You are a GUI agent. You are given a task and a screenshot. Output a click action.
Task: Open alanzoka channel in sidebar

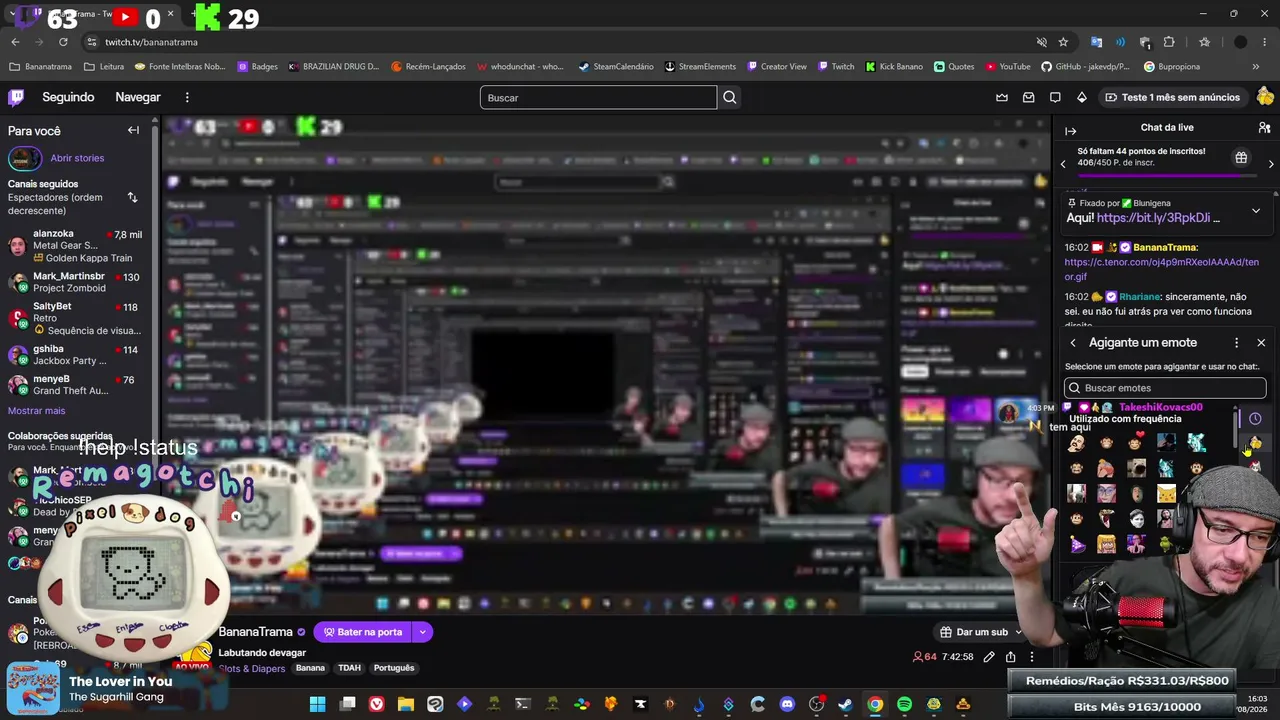(x=75, y=245)
